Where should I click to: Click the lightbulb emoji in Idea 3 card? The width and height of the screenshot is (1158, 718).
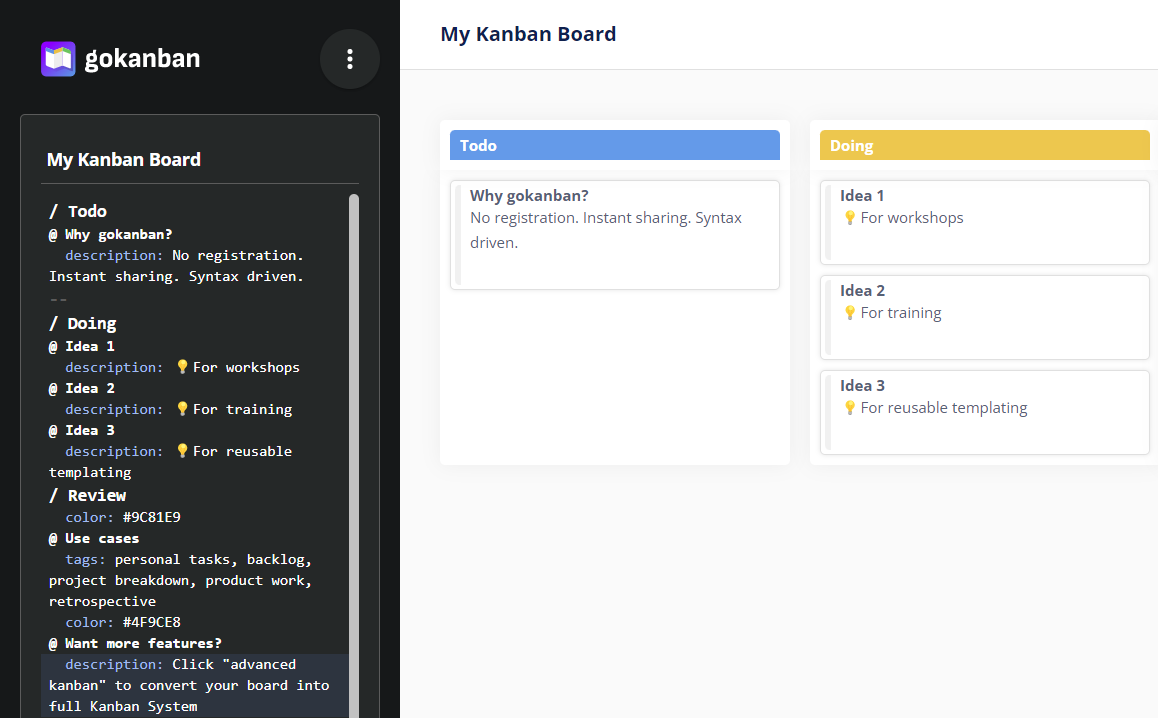pos(849,408)
